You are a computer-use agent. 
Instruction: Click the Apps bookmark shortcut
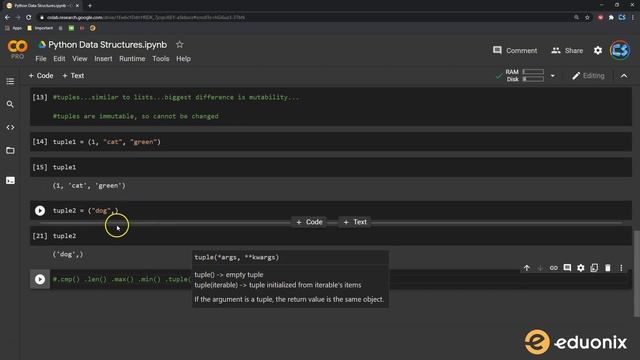click(13, 28)
